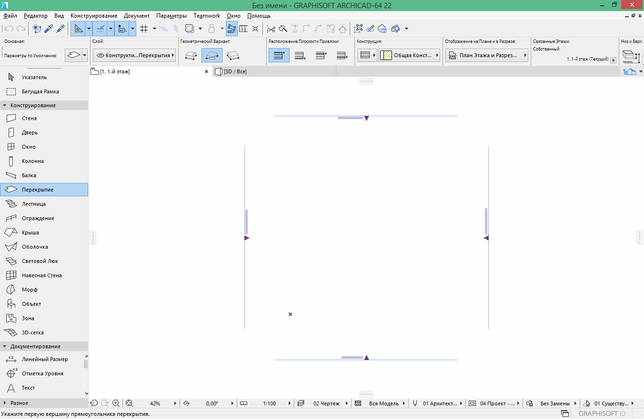Select the Оболочка shell tool

(x=44, y=247)
